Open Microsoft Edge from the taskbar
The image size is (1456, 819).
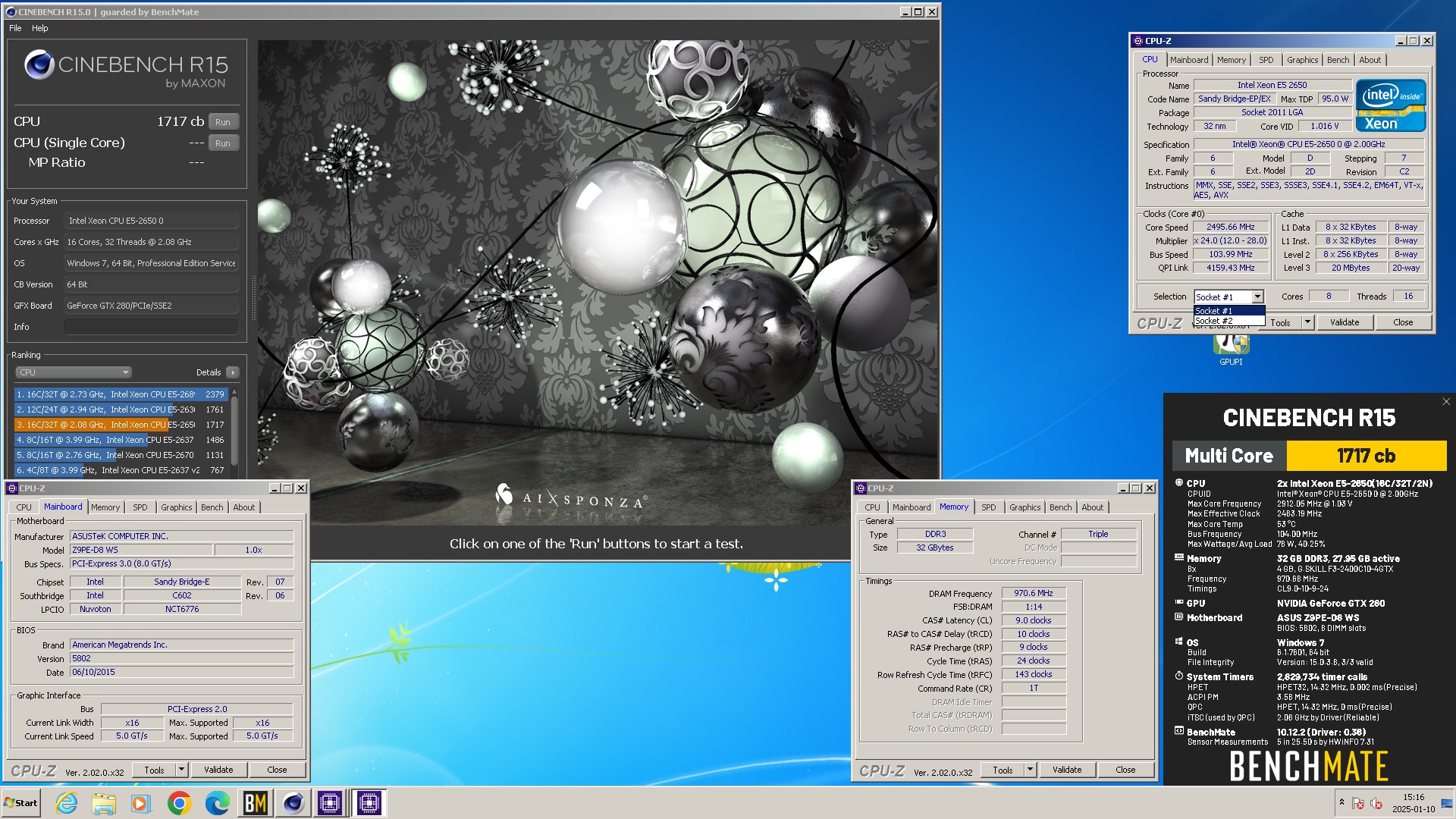(x=217, y=803)
